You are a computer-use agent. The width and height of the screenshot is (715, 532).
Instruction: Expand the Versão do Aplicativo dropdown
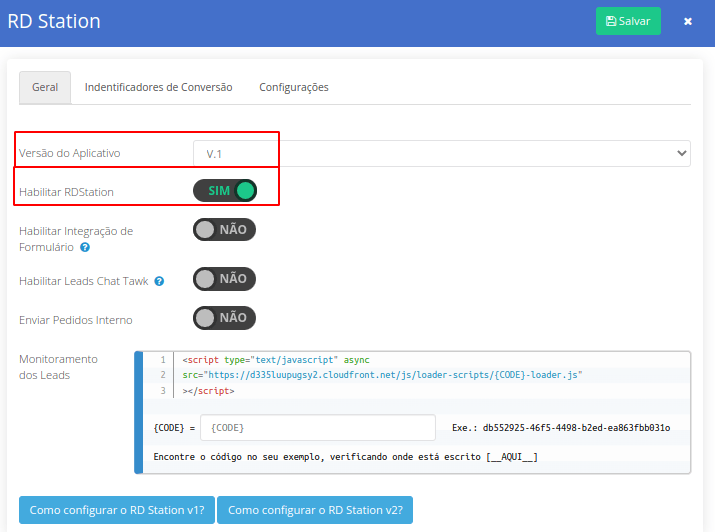point(441,153)
